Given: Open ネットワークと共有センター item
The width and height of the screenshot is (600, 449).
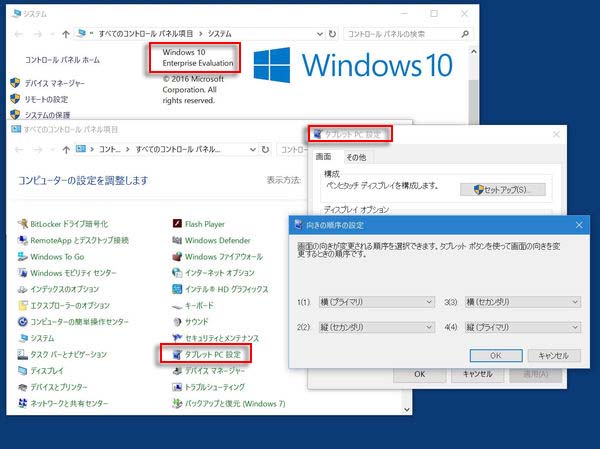Looking at the screenshot, I should 63,403.
